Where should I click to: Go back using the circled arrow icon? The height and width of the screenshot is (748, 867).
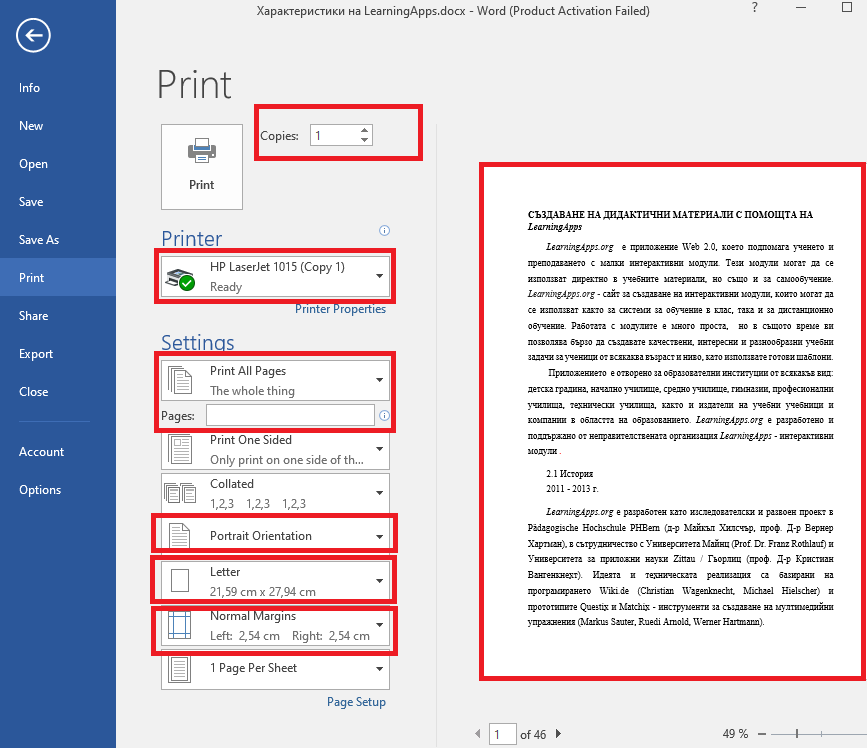(33, 35)
